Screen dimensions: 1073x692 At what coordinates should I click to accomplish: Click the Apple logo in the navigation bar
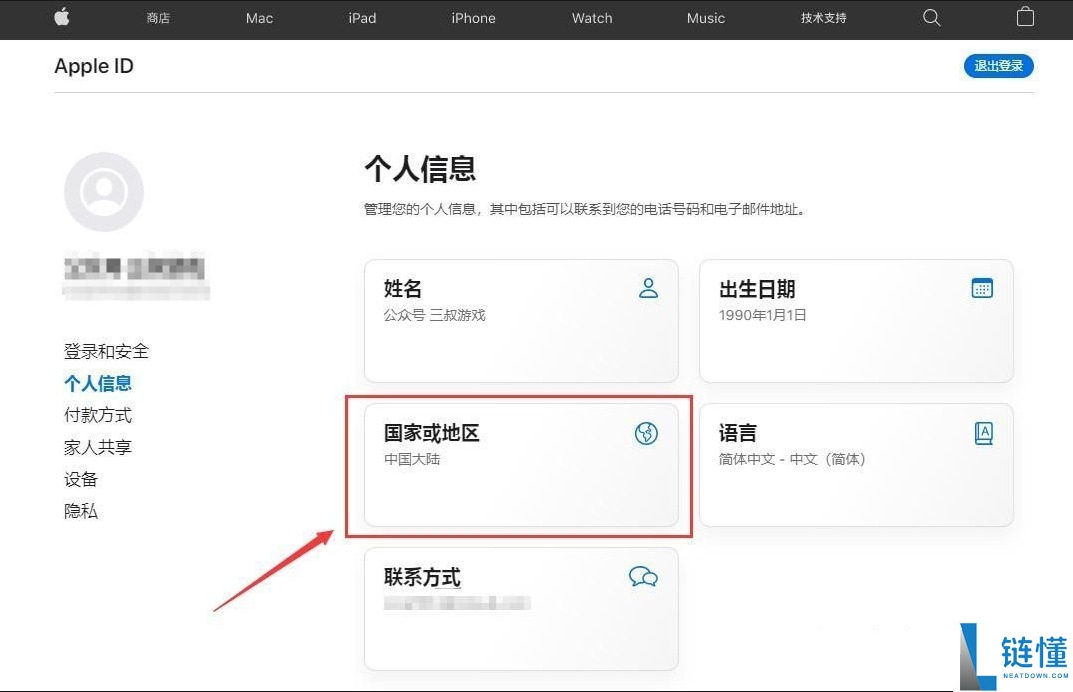point(62,17)
